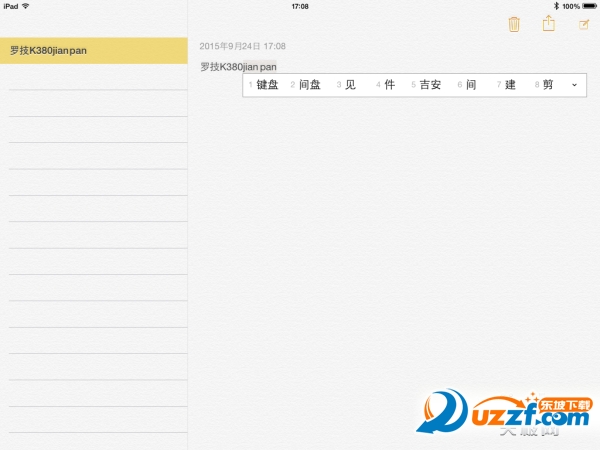Viewport: 600px width, 450px height.
Task: Tap the Wi-Fi status icon
Action: coord(26,6)
